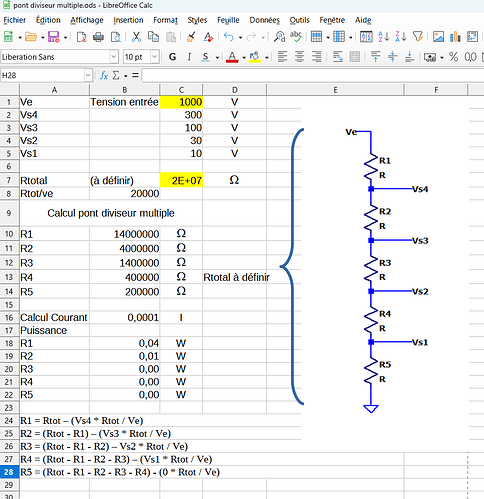Open the Données menu

click(x=265, y=20)
